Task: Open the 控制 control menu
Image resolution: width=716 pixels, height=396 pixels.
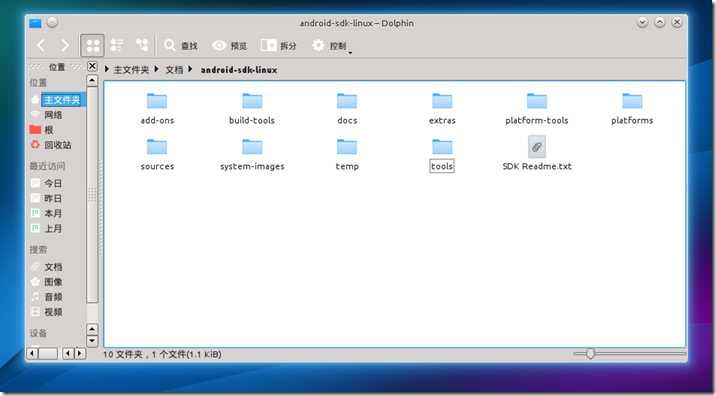Action: click(x=332, y=46)
